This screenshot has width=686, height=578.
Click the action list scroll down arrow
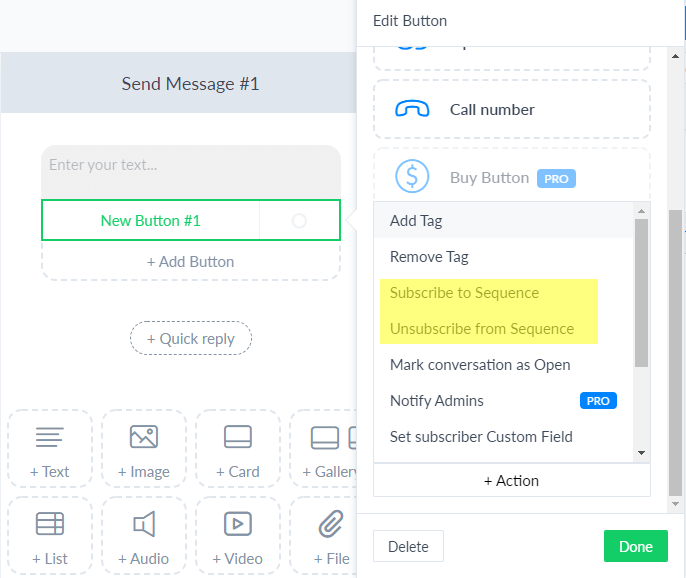click(642, 453)
